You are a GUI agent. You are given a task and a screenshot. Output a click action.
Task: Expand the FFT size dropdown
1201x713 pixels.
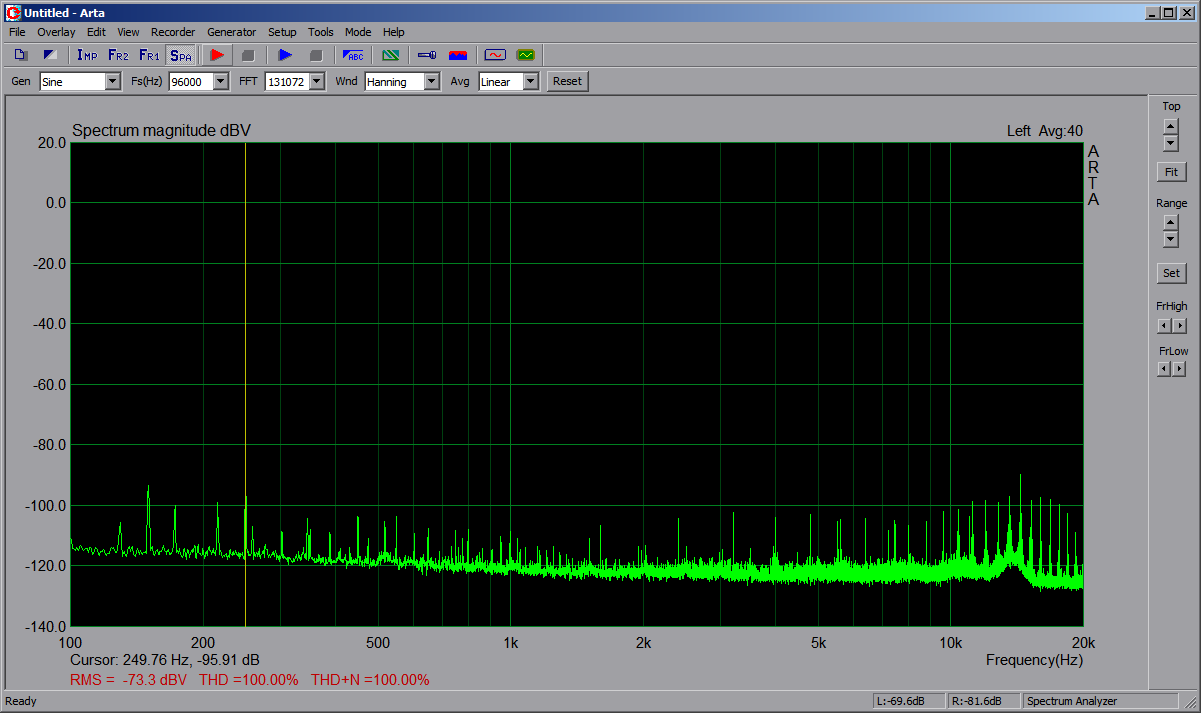point(317,82)
